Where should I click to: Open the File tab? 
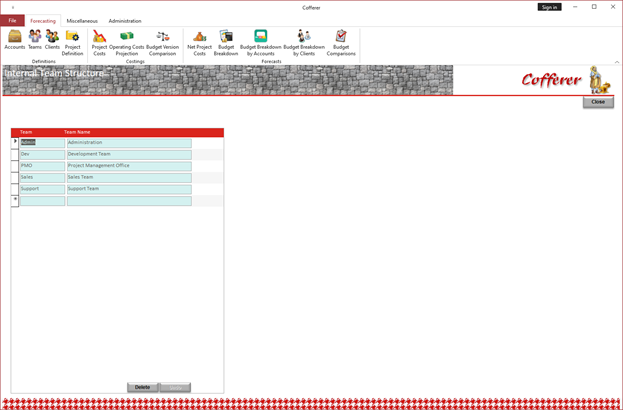coord(12,21)
